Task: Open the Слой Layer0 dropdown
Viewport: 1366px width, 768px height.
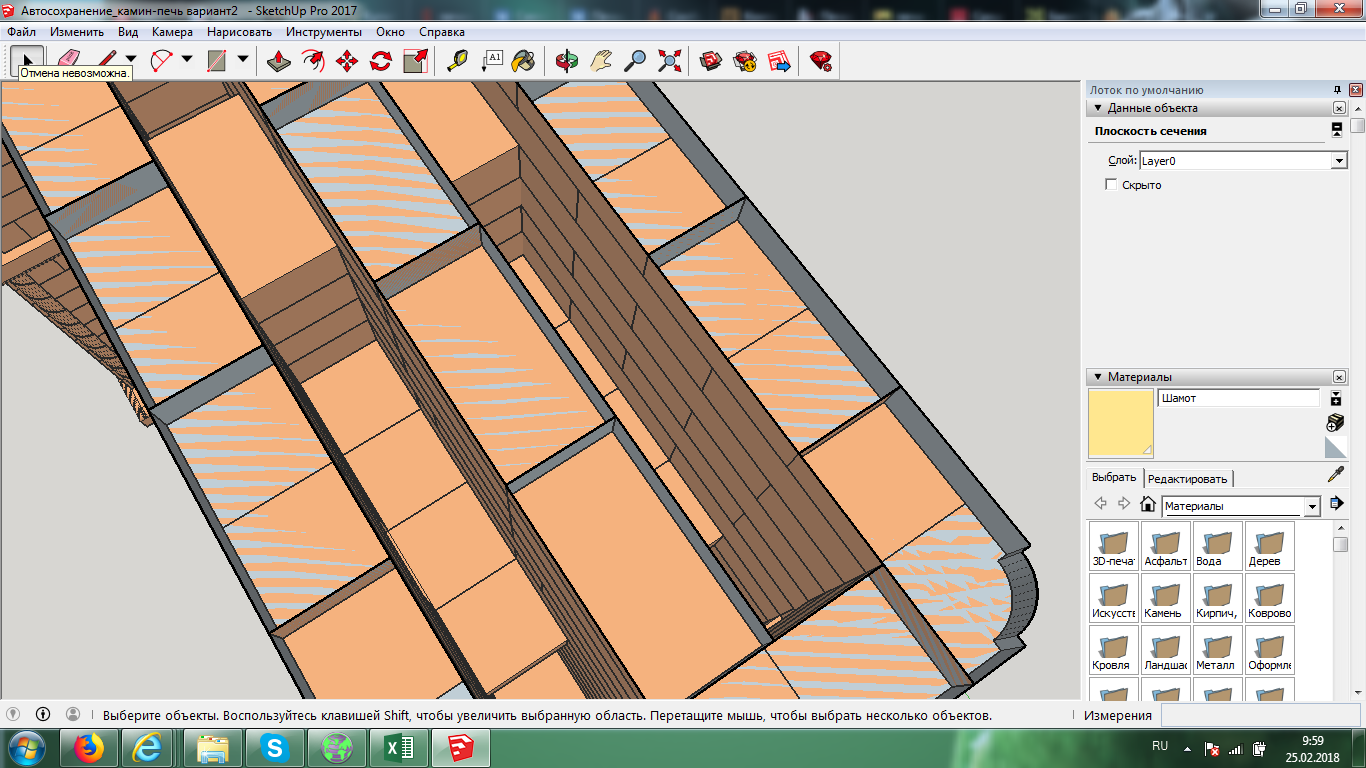Action: coord(1339,161)
